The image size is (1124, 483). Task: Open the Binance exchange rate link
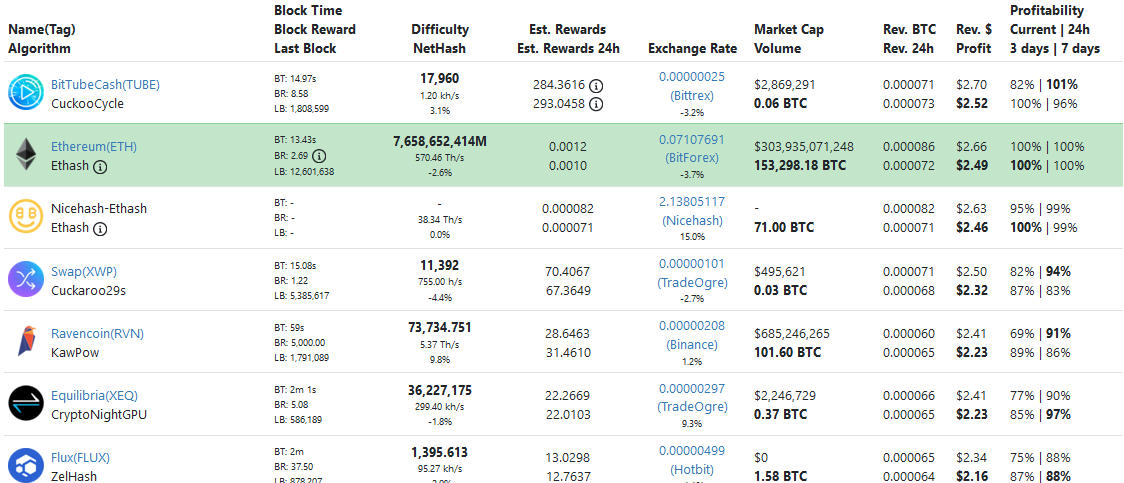(x=692, y=344)
